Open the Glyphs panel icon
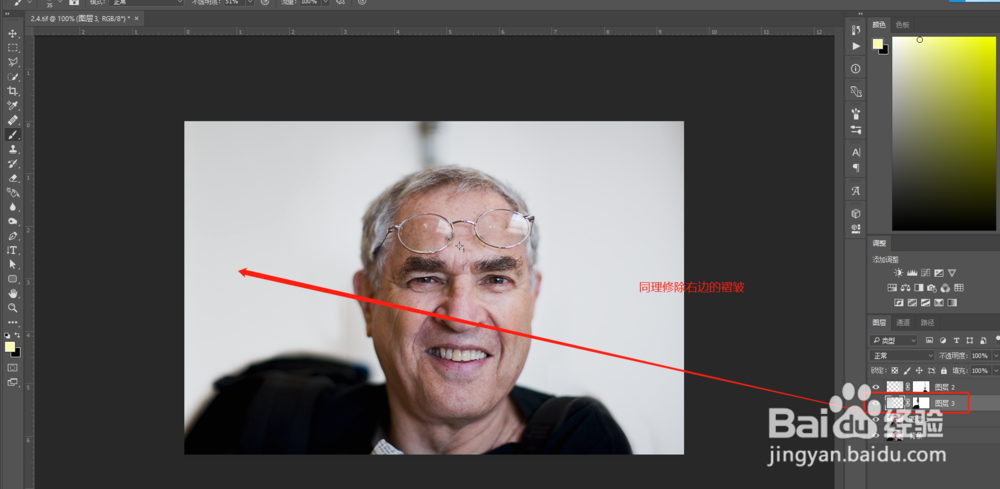1000x489 pixels. click(x=856, y=191)
